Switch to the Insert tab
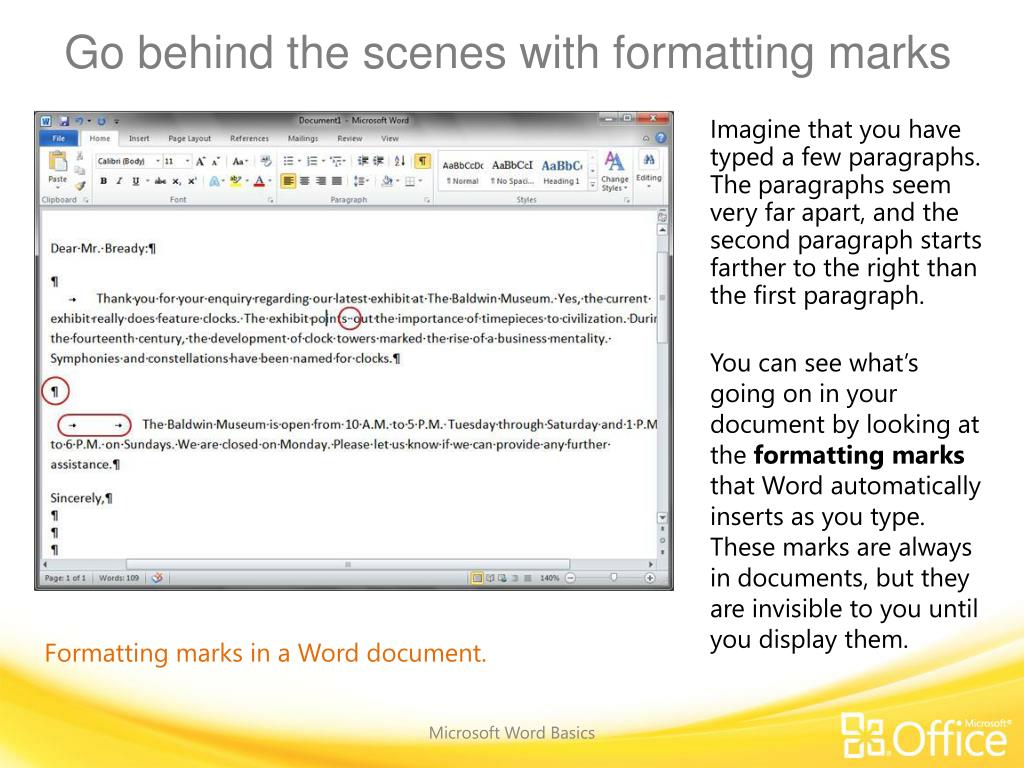Image resolution: width=1024 pixels, height=768 pixels. (x=139, y=138)
